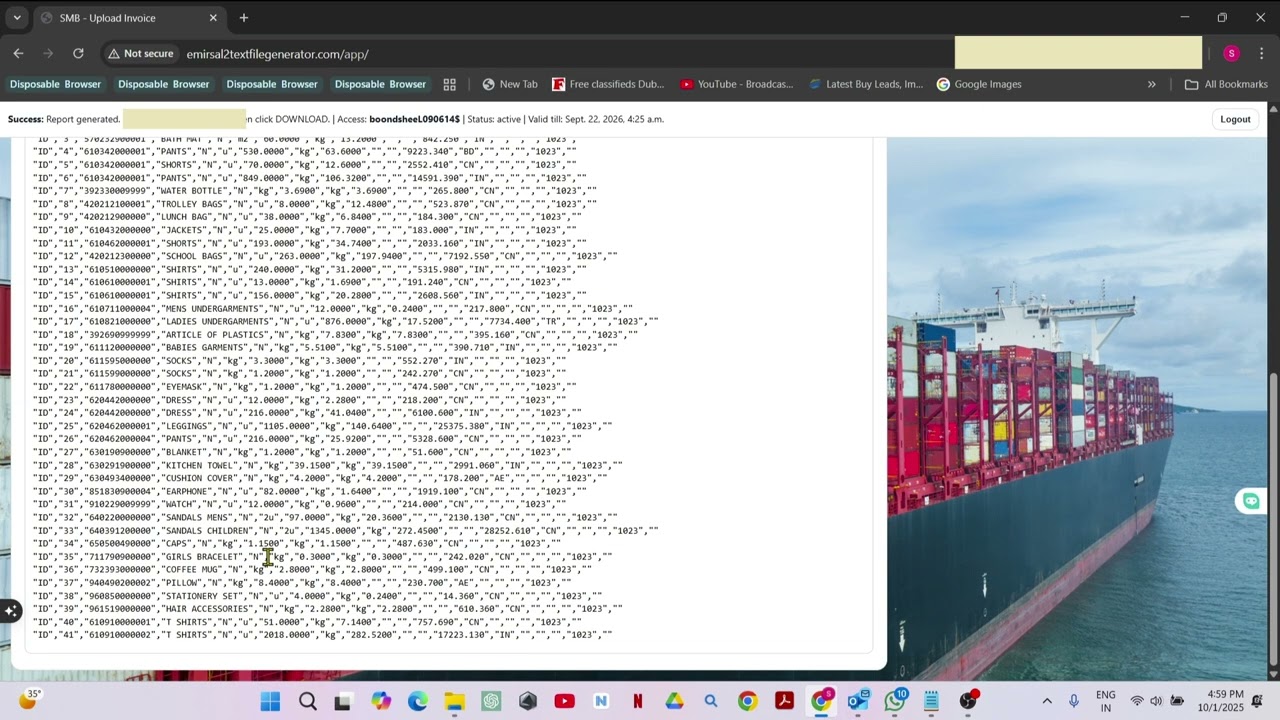1280x720 pixels.
Task: Open the Wi-Fi network tray icon
Action: [x=1137, y=701]
